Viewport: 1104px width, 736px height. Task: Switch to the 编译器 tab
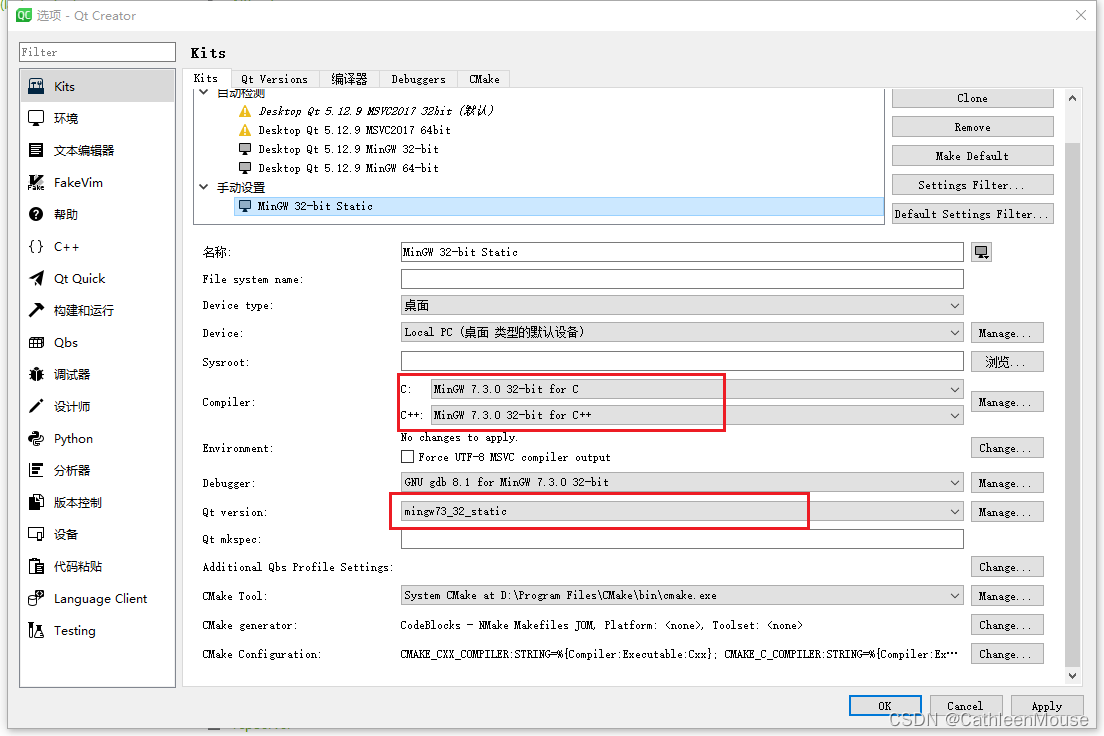click(350, 80)
